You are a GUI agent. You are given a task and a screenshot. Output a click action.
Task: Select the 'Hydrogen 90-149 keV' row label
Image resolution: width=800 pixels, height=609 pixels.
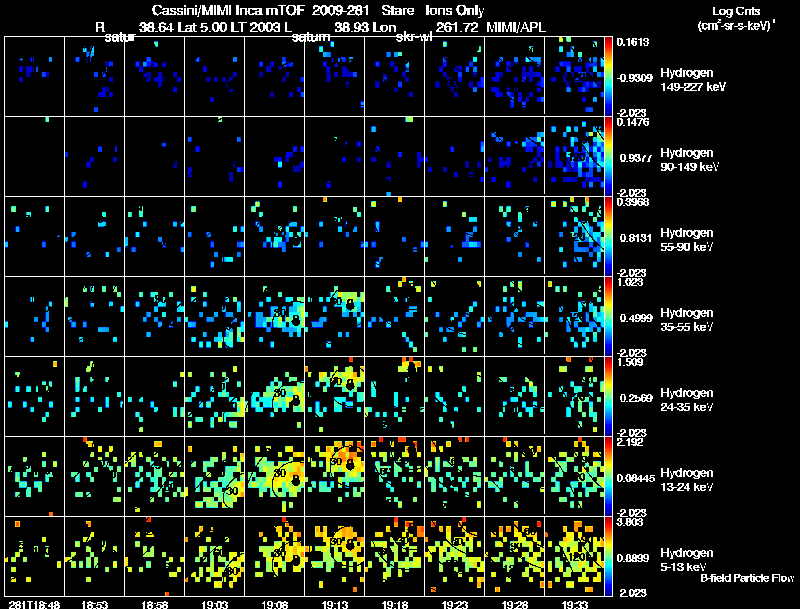tap(690, 160)
